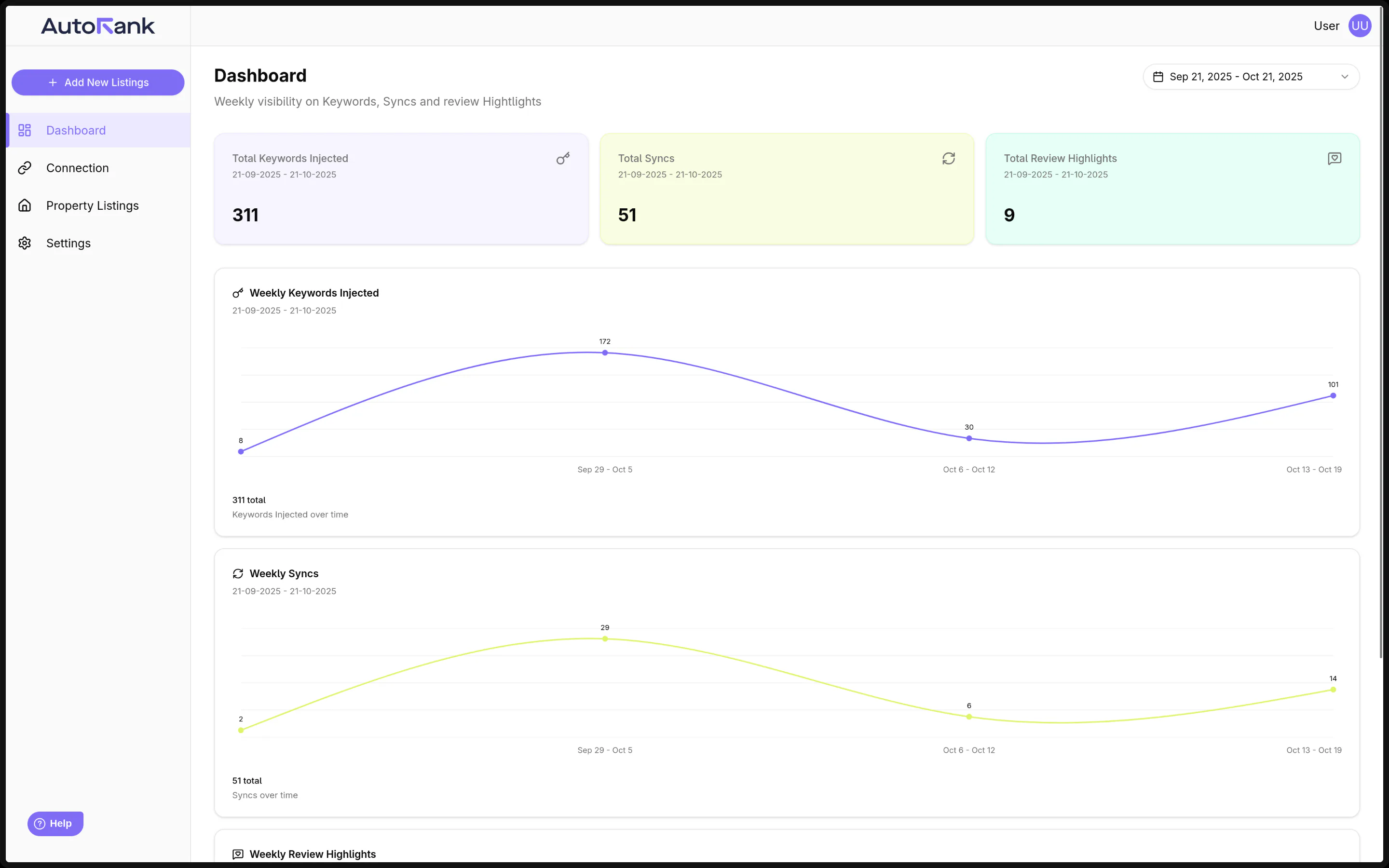Open the Help button
The image size is (1389, 868).
(55, 824)
